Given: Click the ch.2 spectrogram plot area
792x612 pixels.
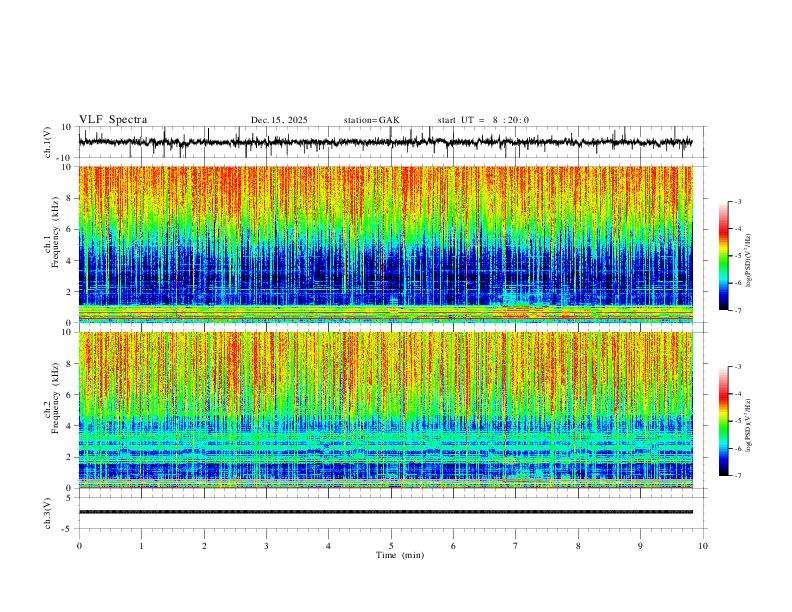Looking at the screenshot, I should point(385,410).
